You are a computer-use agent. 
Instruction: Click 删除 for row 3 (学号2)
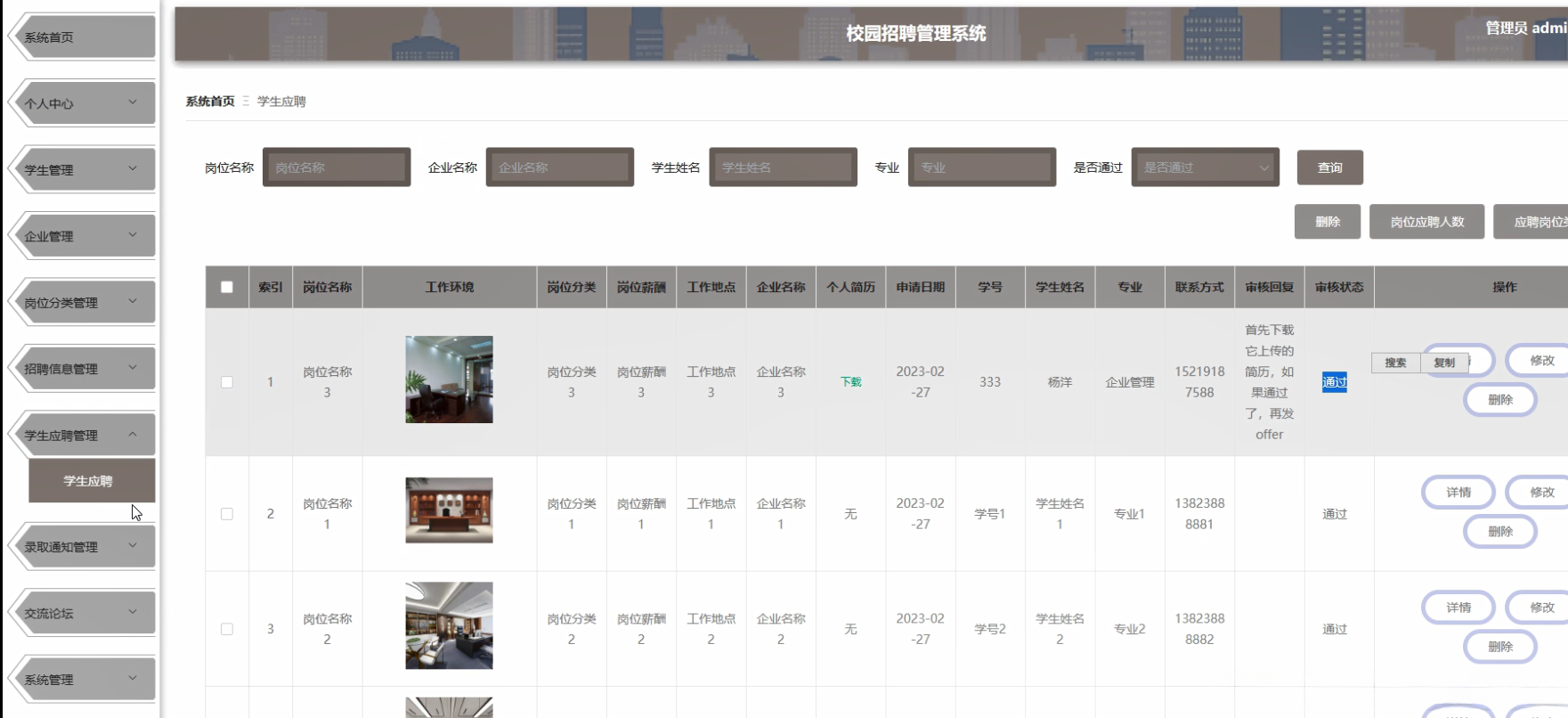click(1500, 647)
